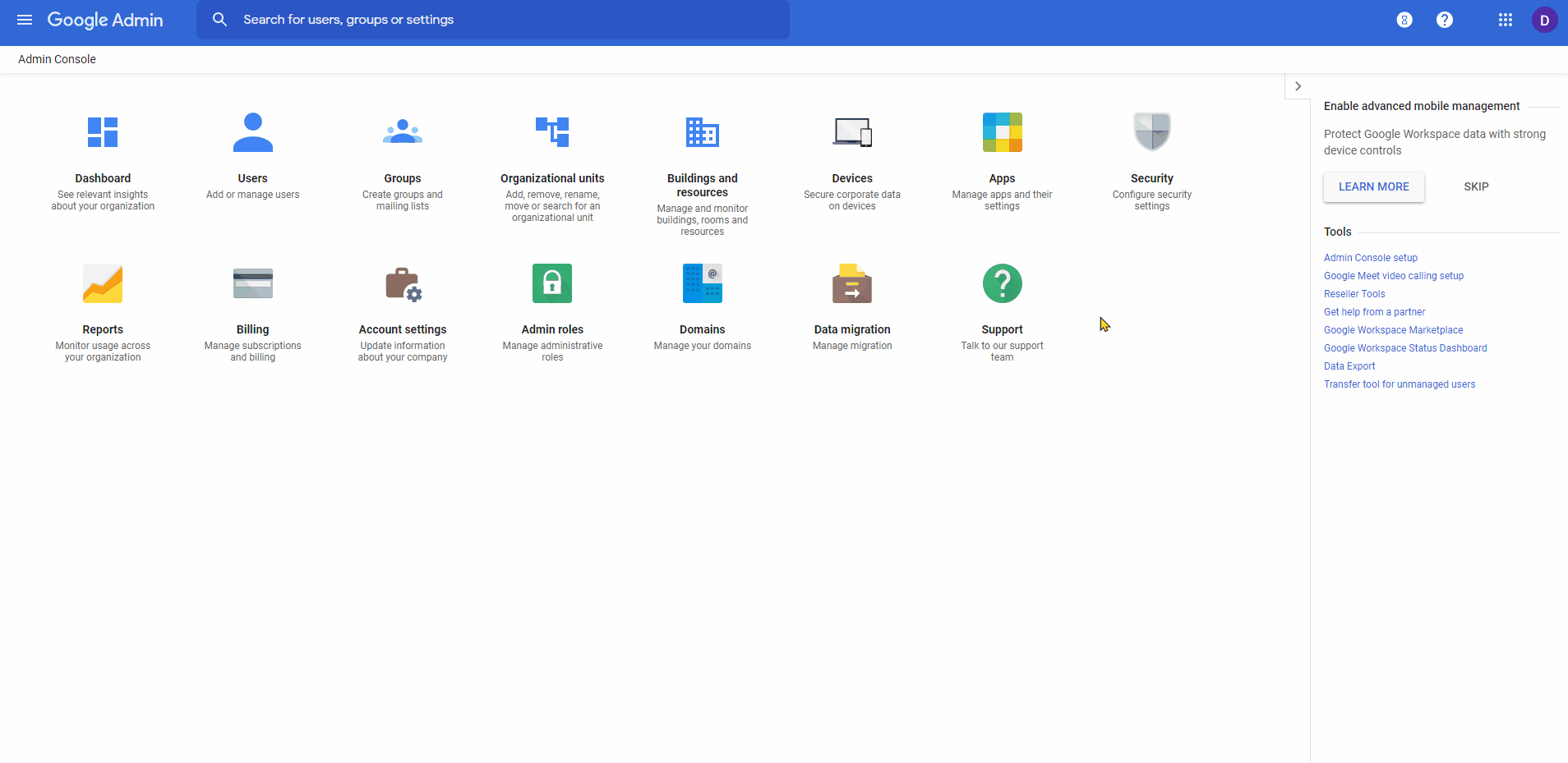The height and width of the screenshot is (763, 1568).
Task: Open Google Workspace Marketplace link
Action: 1393,330
